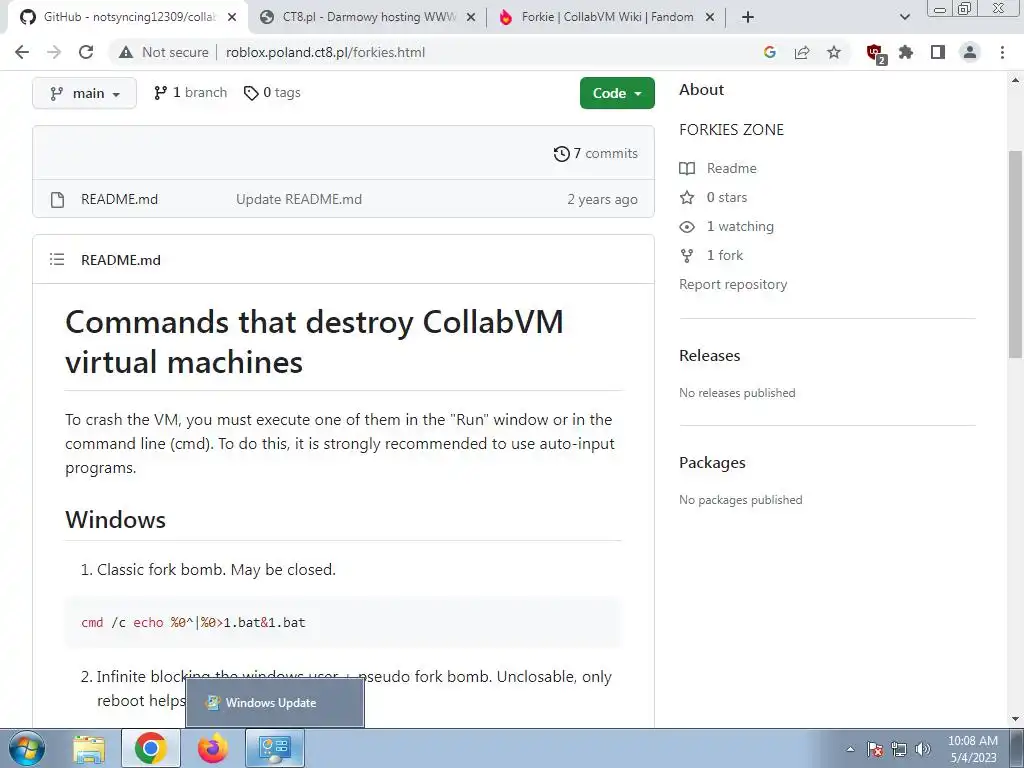Open the main branch dropdown
1024x768 pixels.
(x=84, y=93)
